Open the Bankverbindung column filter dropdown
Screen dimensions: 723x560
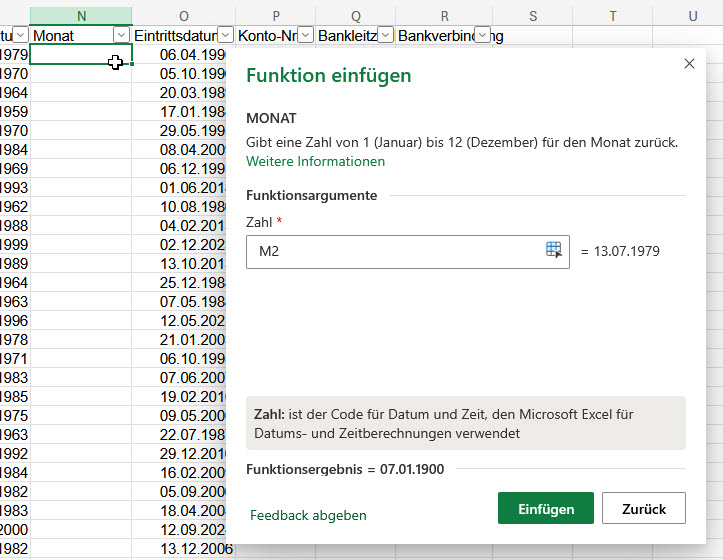coord(482,35)
